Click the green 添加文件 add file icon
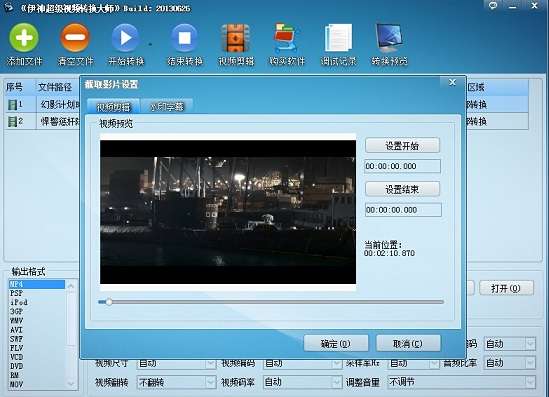The image size is (549, 397). (24, 37)
